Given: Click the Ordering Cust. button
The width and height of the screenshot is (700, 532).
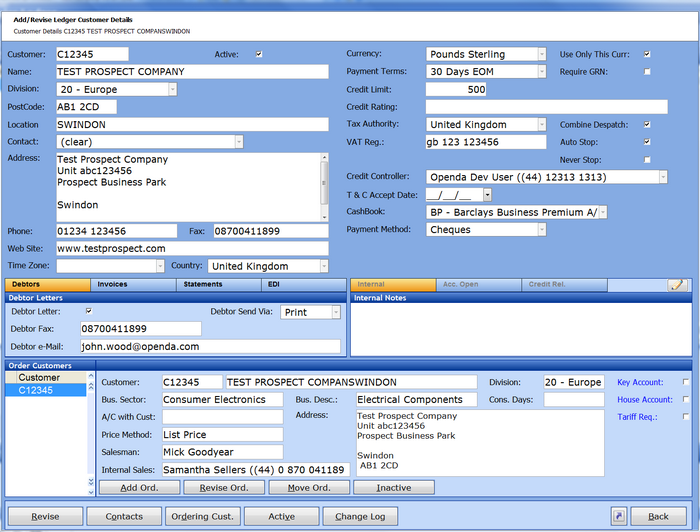Looking at the screenshot, I should tap(203, 516).
